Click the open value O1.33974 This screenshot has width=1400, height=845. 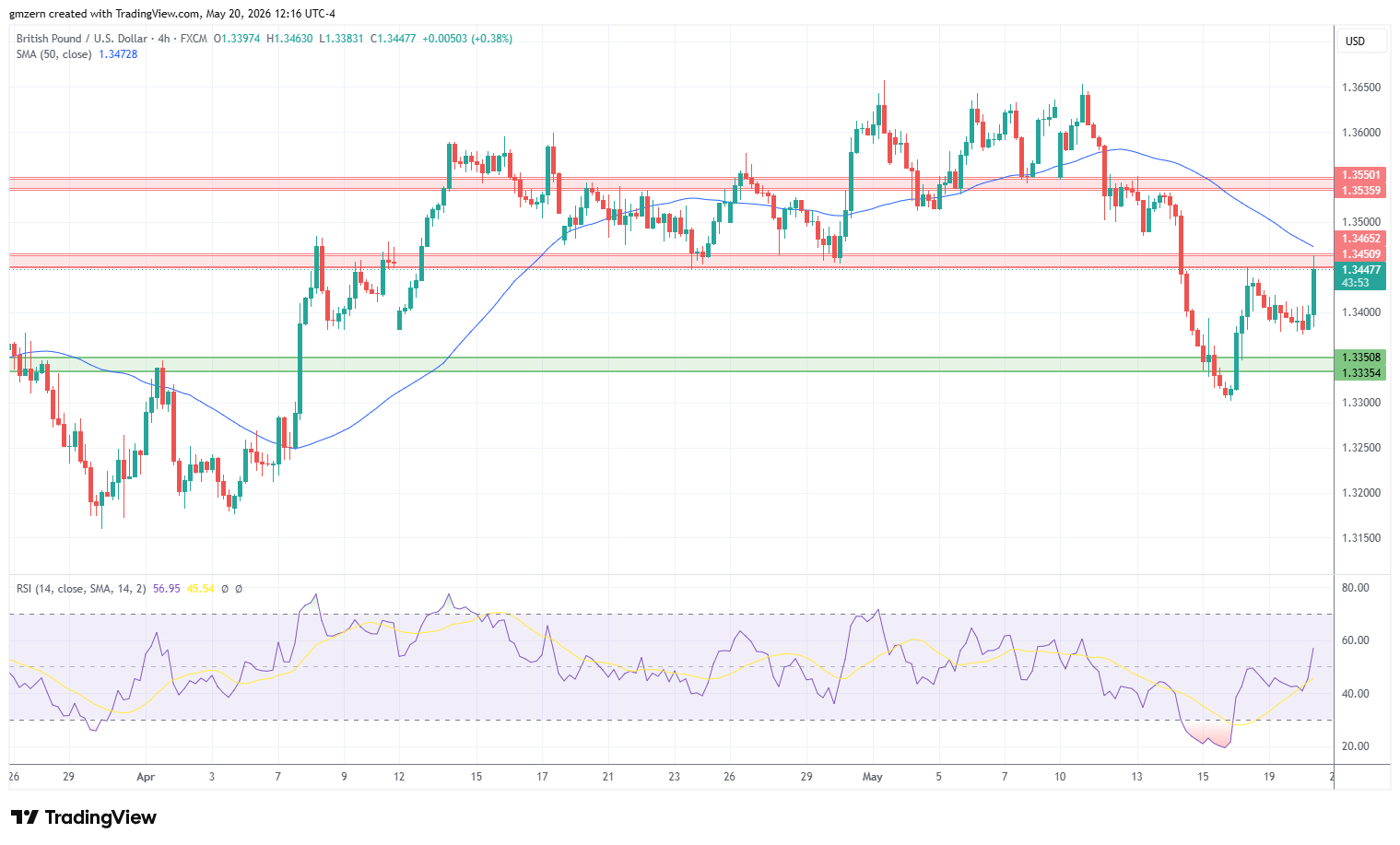point(237,39)
